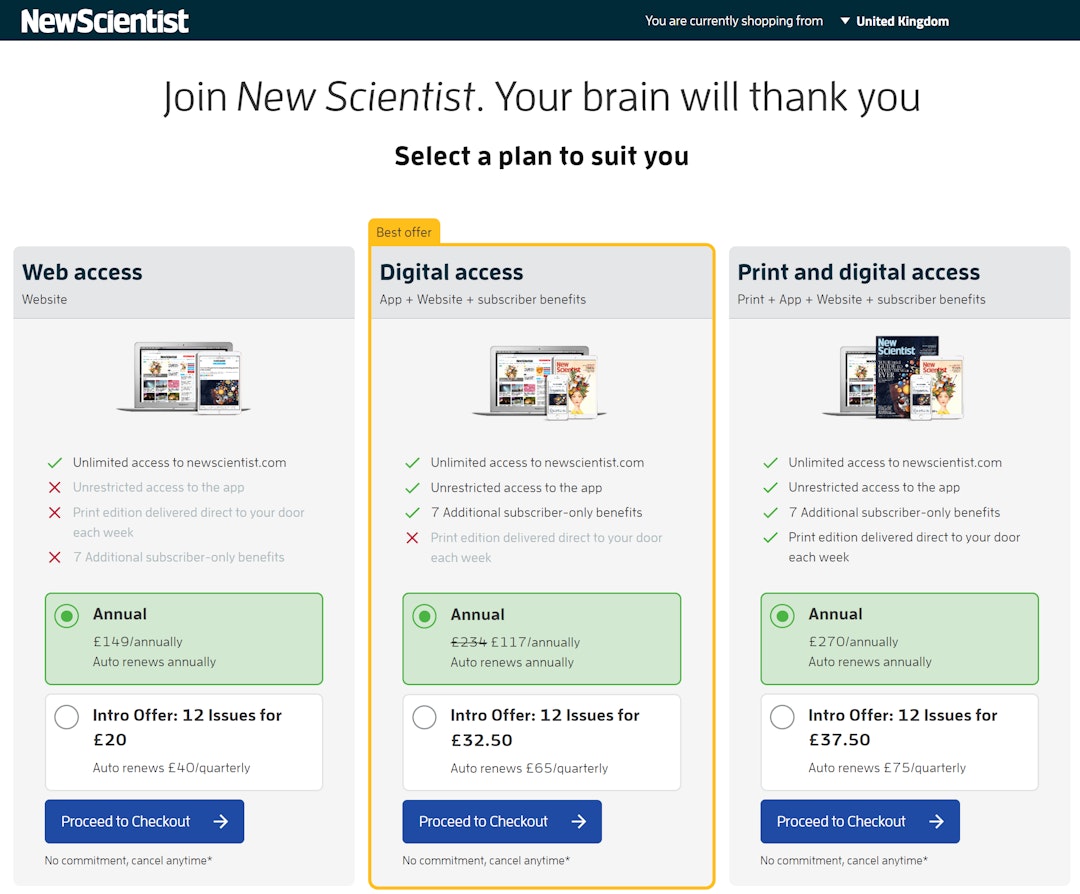1080x894 pixels.
Task: Select Annual £117 Digital access option
Action: (x=425, y=616)
